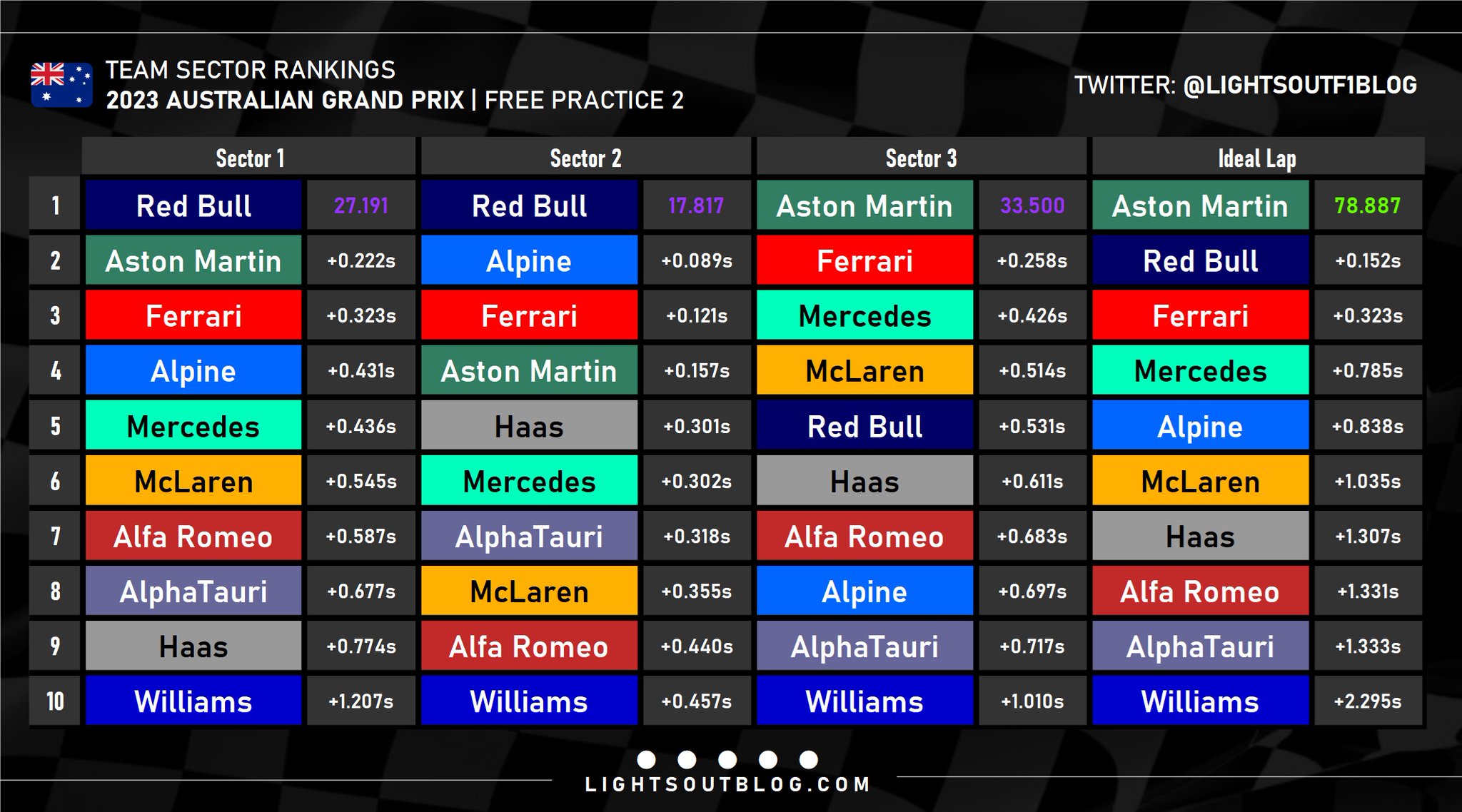Click the +2.295s Williams ideal lap gap
Screen dimensions: 1462x812
pos(1367,701)
